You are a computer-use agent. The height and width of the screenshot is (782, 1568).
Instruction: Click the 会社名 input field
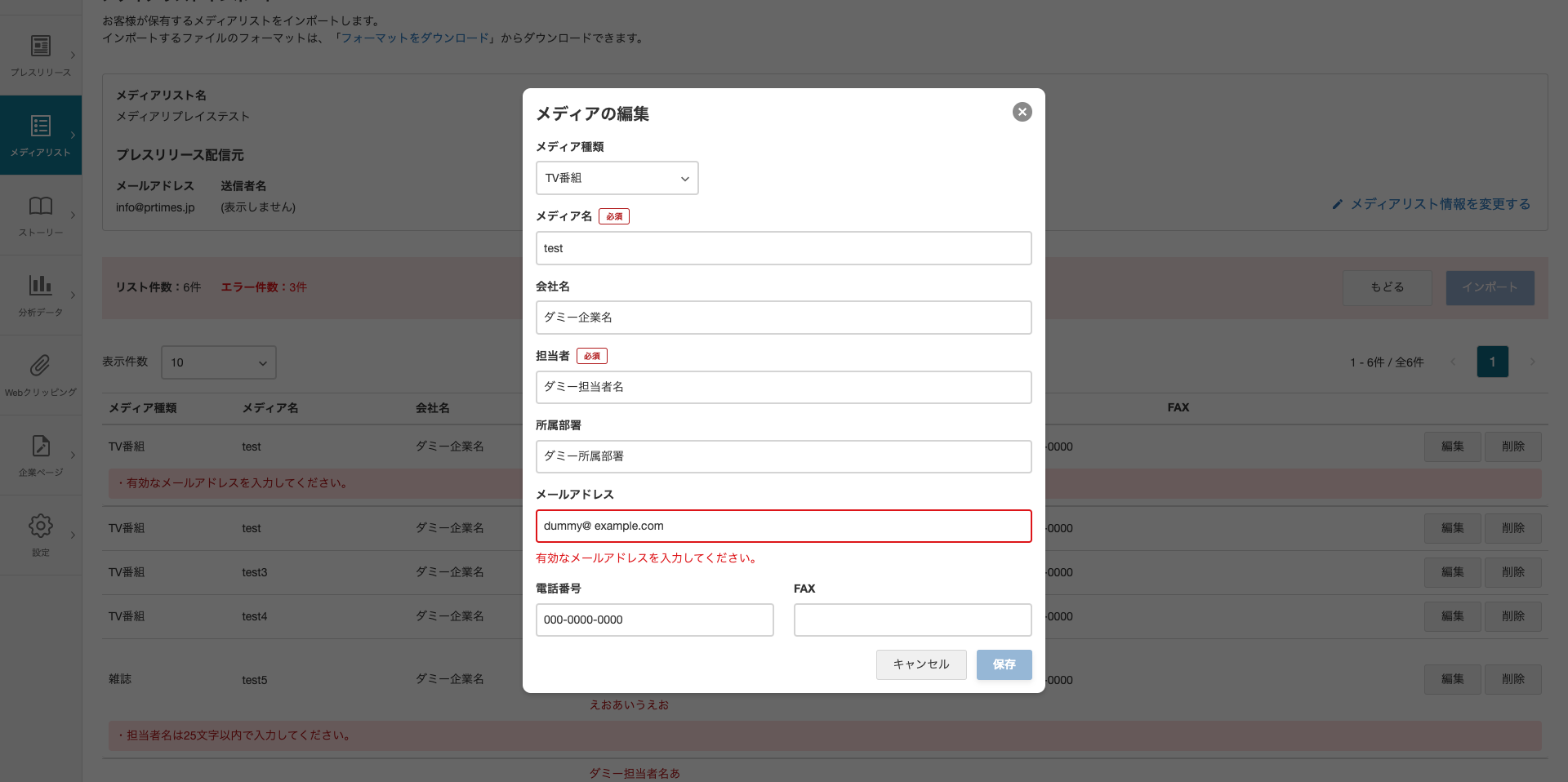783,318
